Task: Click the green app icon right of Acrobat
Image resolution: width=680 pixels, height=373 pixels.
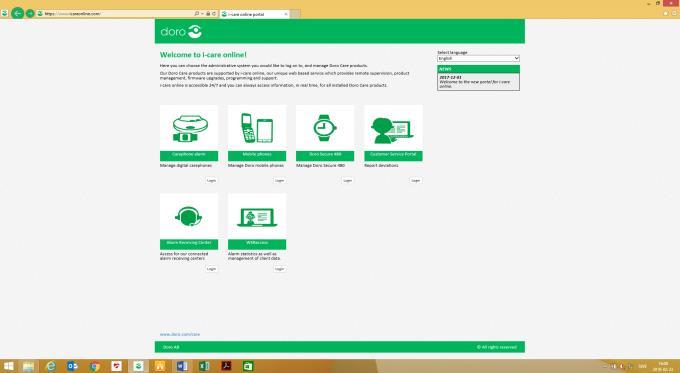Action: (x=248, y=366)
